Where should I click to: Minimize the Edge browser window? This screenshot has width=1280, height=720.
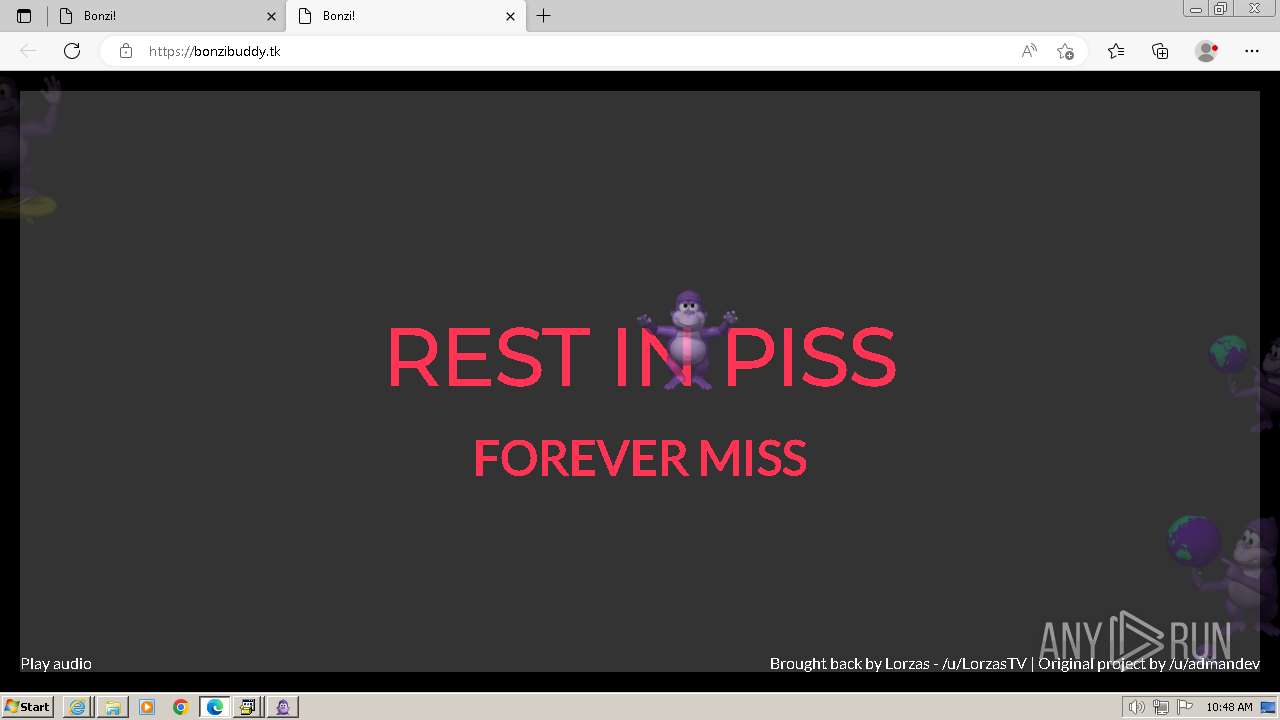1196,9
